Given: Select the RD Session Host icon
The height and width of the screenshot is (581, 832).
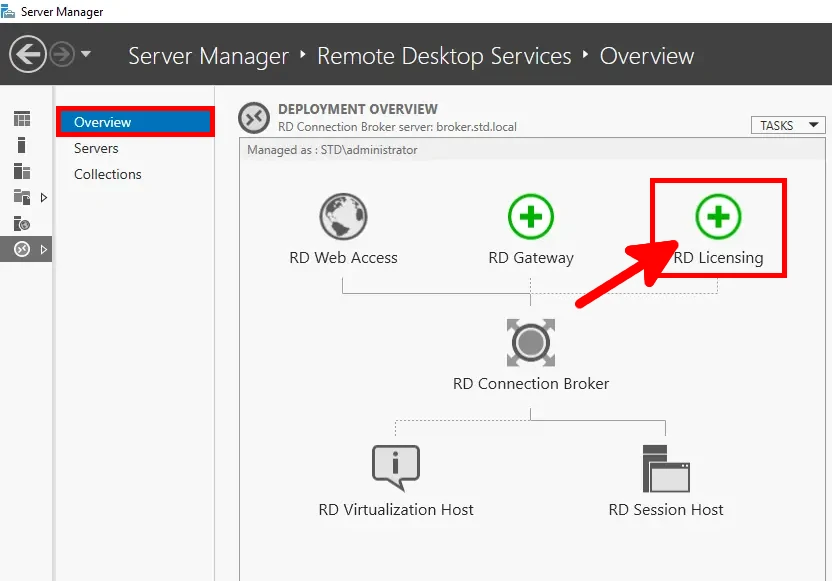Looking at the screenshot, I should pyautogui.click(x=664, y=468).
